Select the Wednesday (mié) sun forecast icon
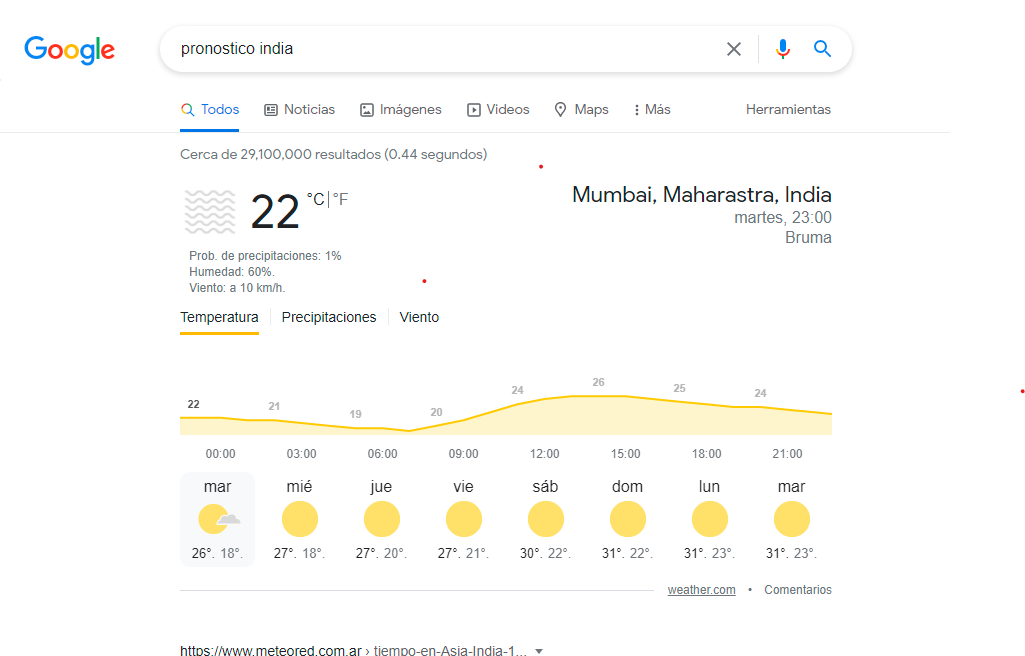 coord(299,519)
